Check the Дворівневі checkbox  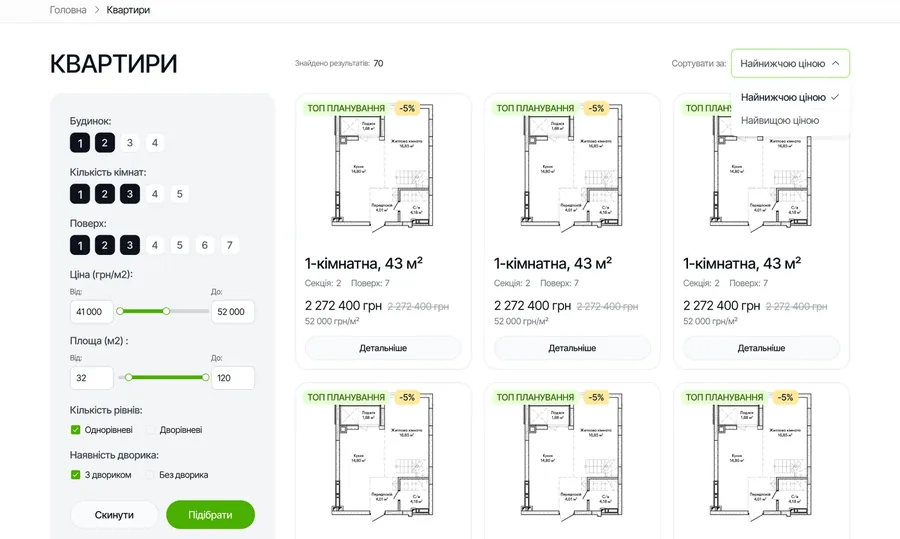click(150, 429)
